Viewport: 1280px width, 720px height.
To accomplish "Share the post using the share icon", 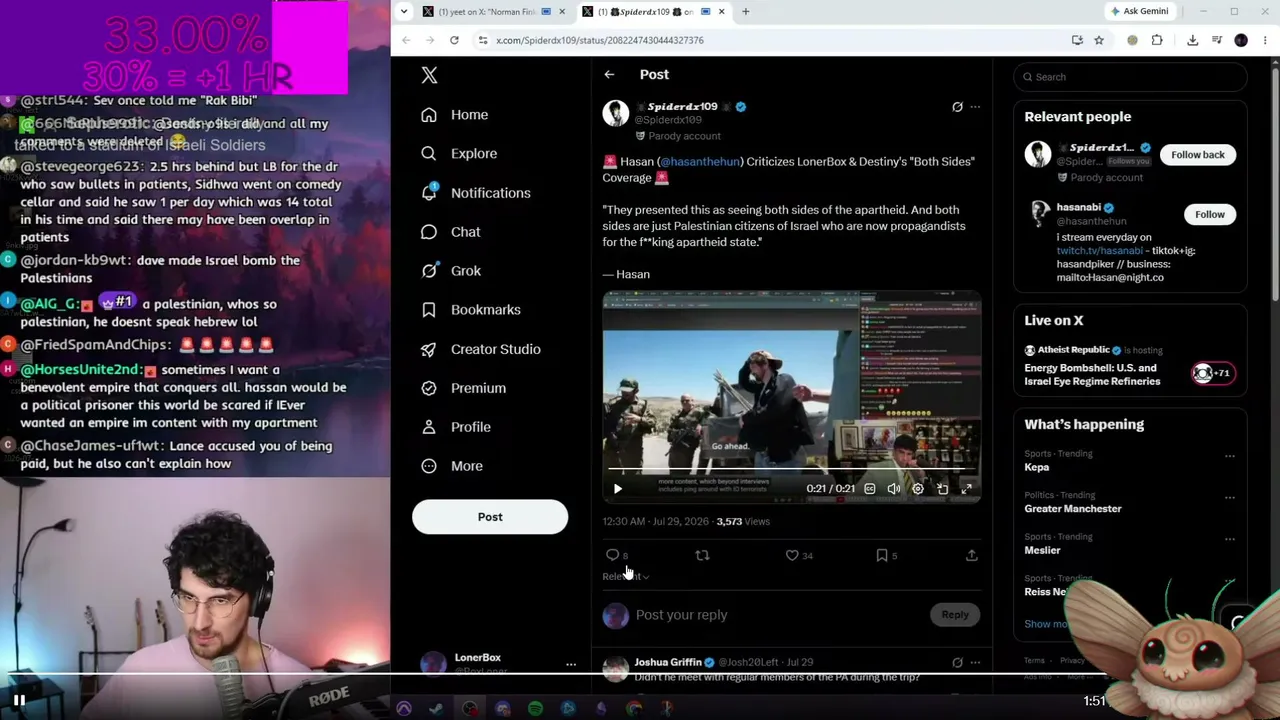I will coord(971,555).
